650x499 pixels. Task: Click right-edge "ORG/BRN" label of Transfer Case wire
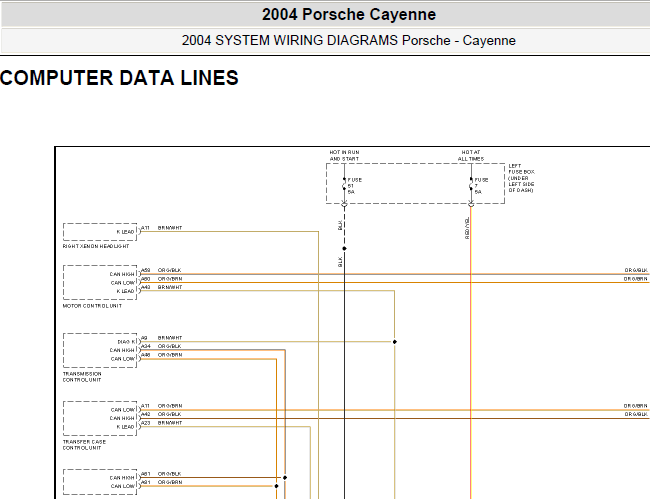(x=636, y=406)
